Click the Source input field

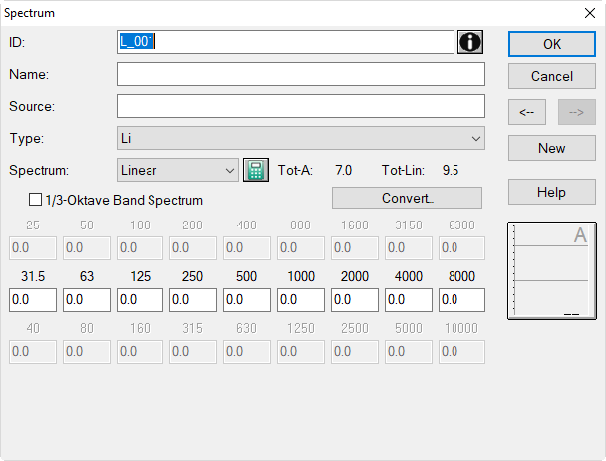coord(301,106)
